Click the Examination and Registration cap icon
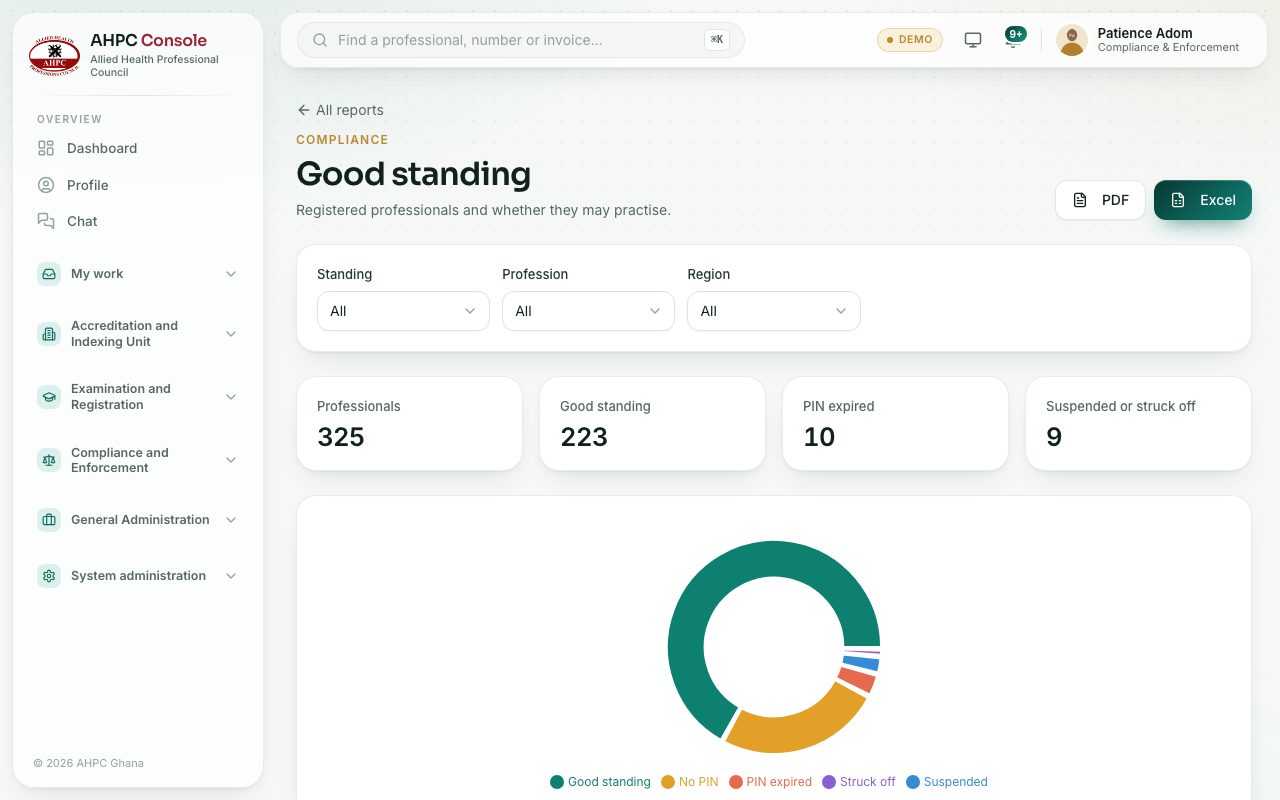 click(x=49, y=397)
